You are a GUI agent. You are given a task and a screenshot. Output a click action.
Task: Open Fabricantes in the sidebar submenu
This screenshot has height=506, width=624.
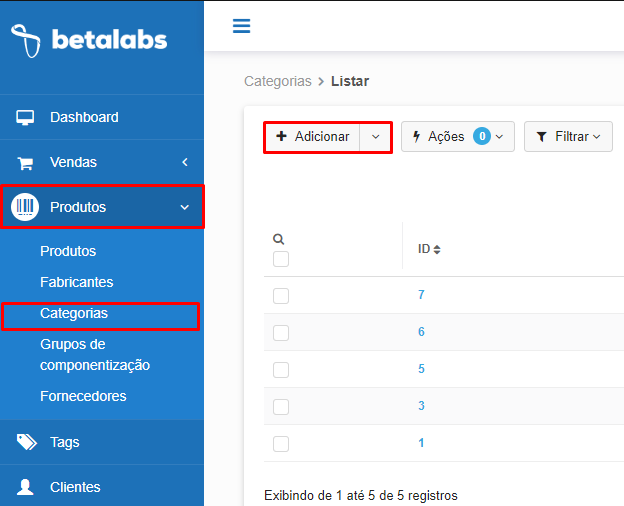click(x=77, y=282)
